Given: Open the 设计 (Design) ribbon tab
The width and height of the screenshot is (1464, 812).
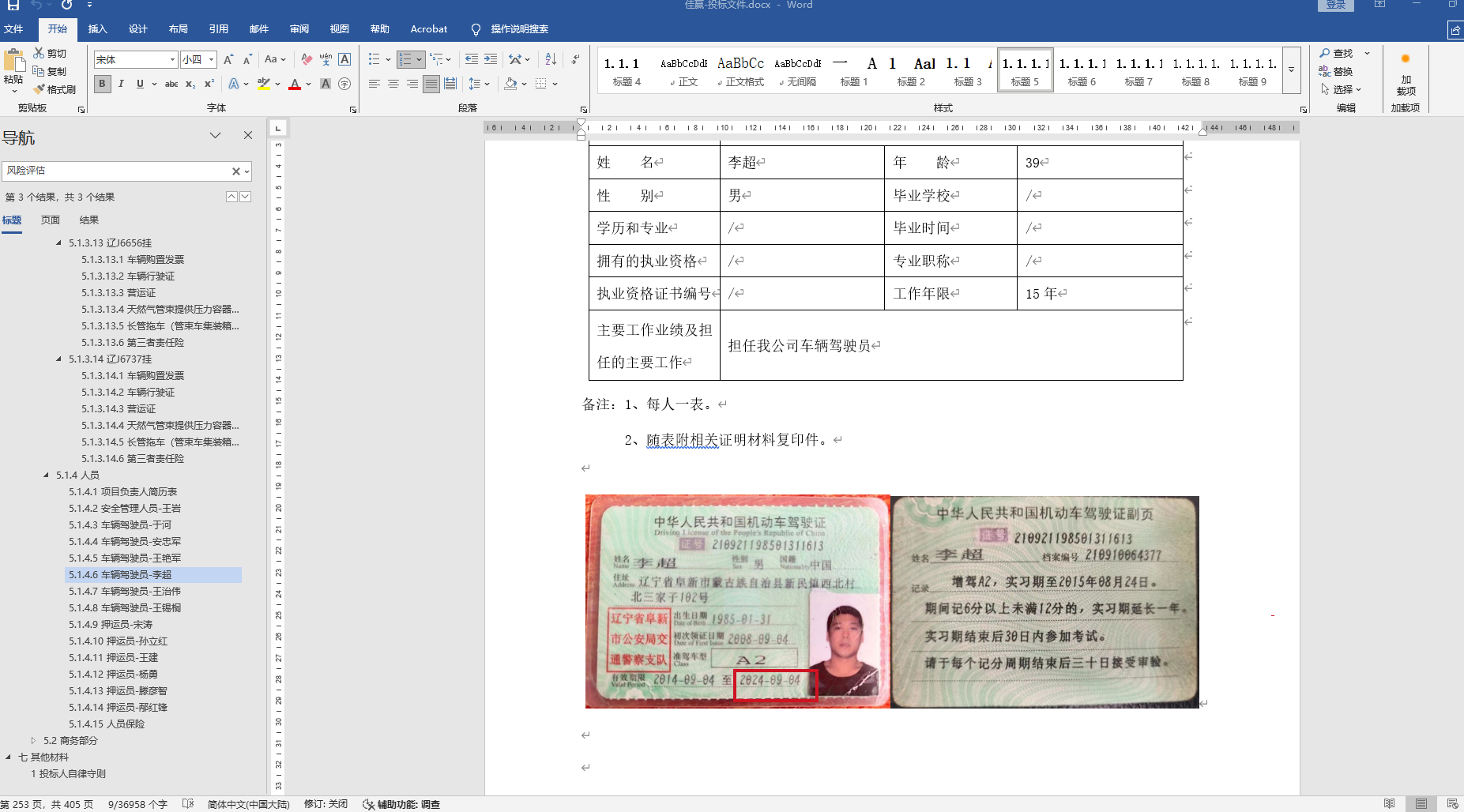Looking at the screenshot, I should coord(138,29).
